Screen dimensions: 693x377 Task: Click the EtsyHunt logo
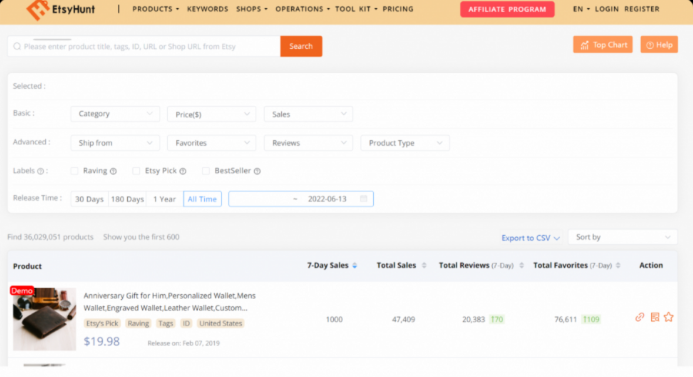[x=61, y=9]
